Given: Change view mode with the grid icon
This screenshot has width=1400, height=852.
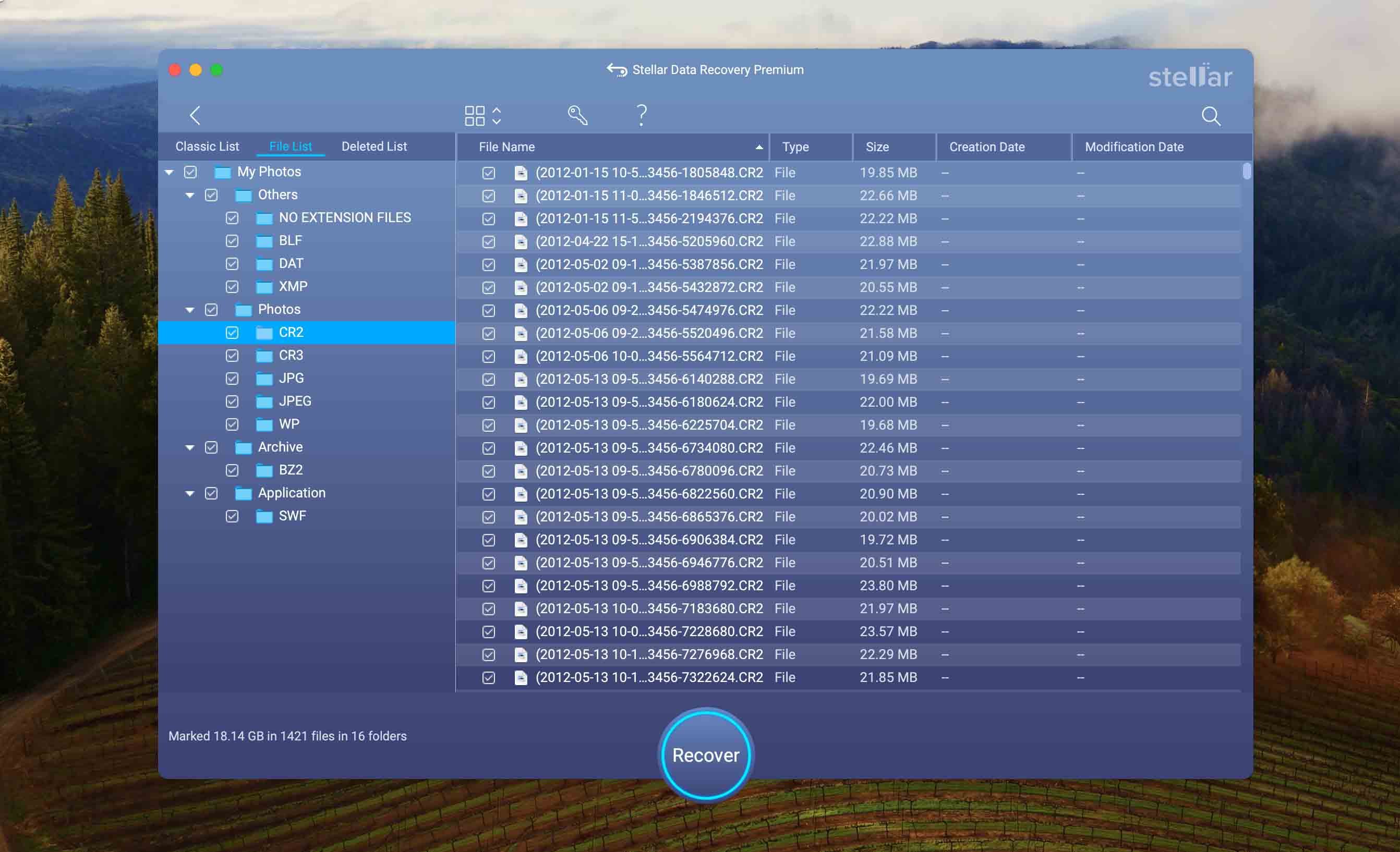Looking at the screenshot, I should (475, 116).
